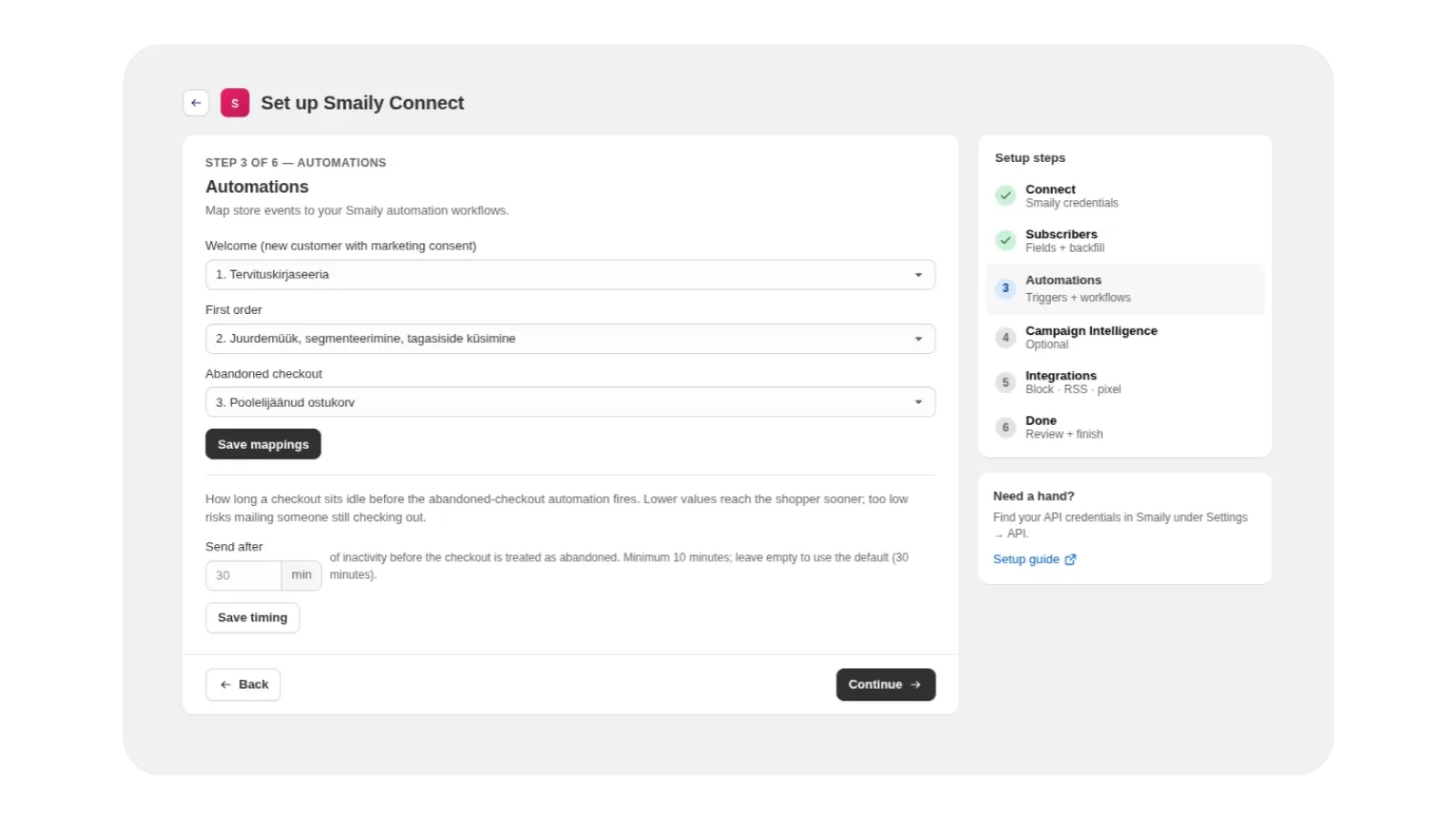
Task: Click the 'Need a hand?' heading
Action: (1034, 496)
